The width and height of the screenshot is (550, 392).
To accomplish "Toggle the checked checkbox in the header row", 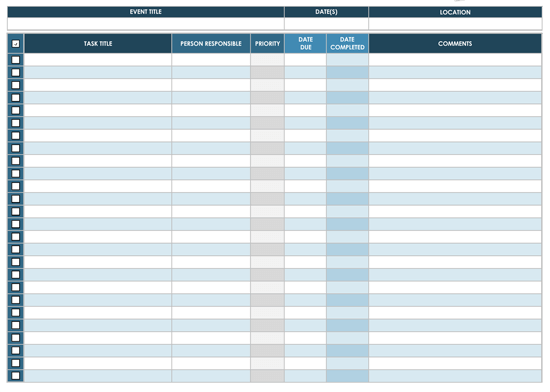I will tap(15, 44).
